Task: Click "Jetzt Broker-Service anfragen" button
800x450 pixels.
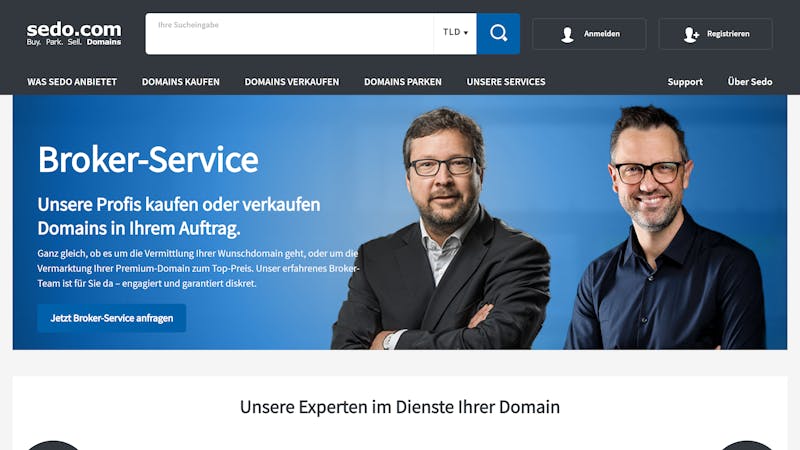Action: click(112, 318)
